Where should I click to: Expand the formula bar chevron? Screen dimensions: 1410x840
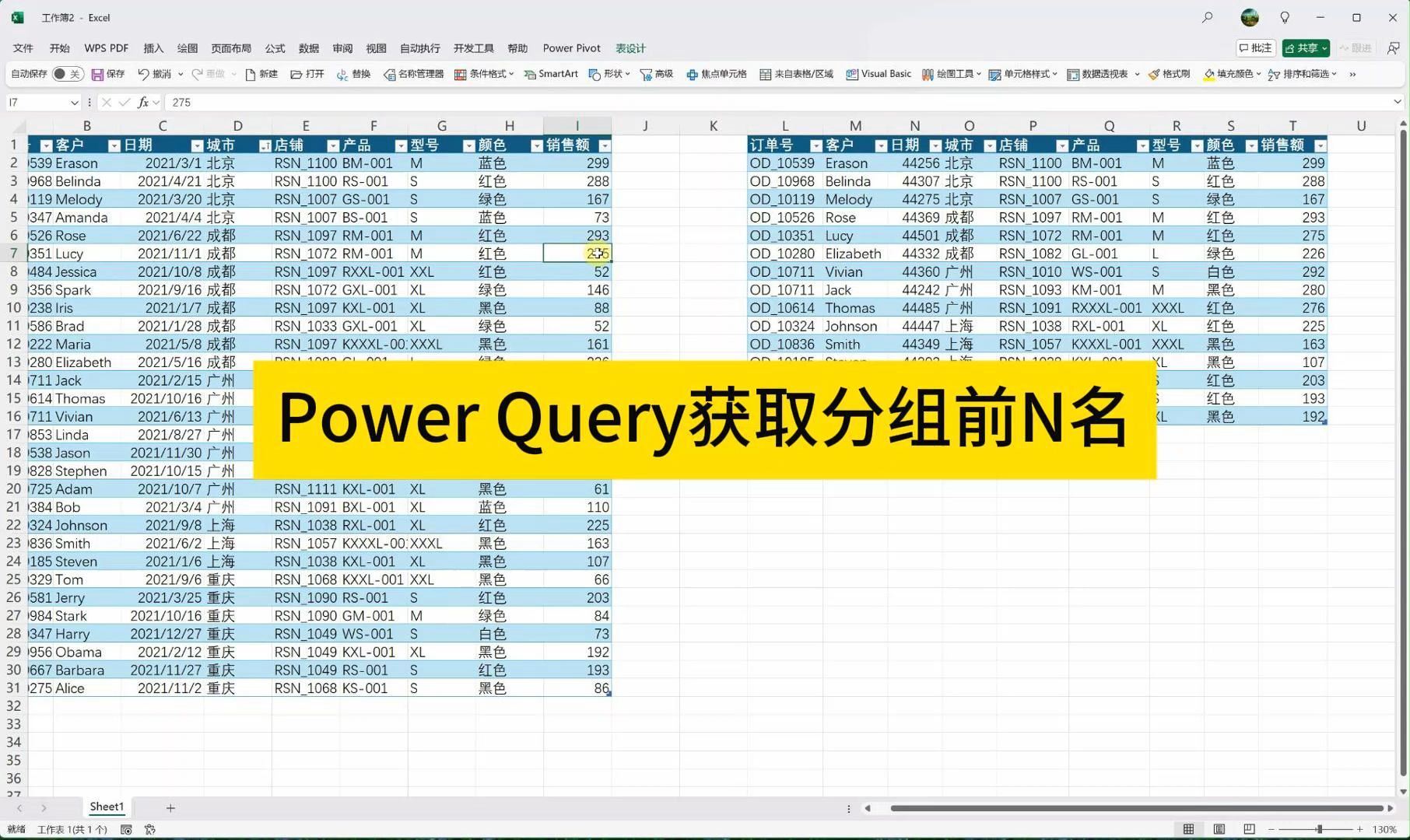pos(1397,102)
